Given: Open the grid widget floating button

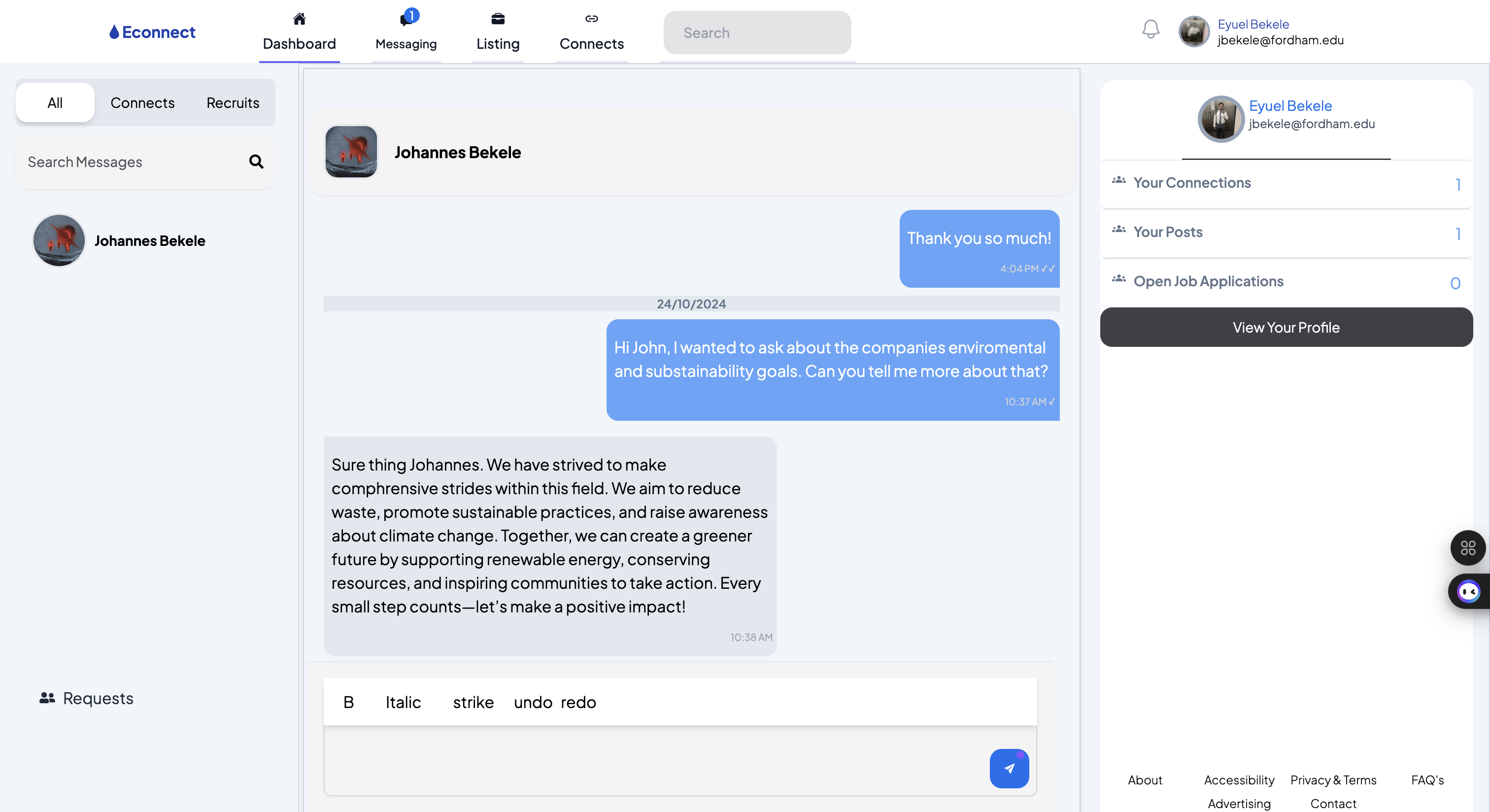Looking at the screenshot, I should 1468,547.
